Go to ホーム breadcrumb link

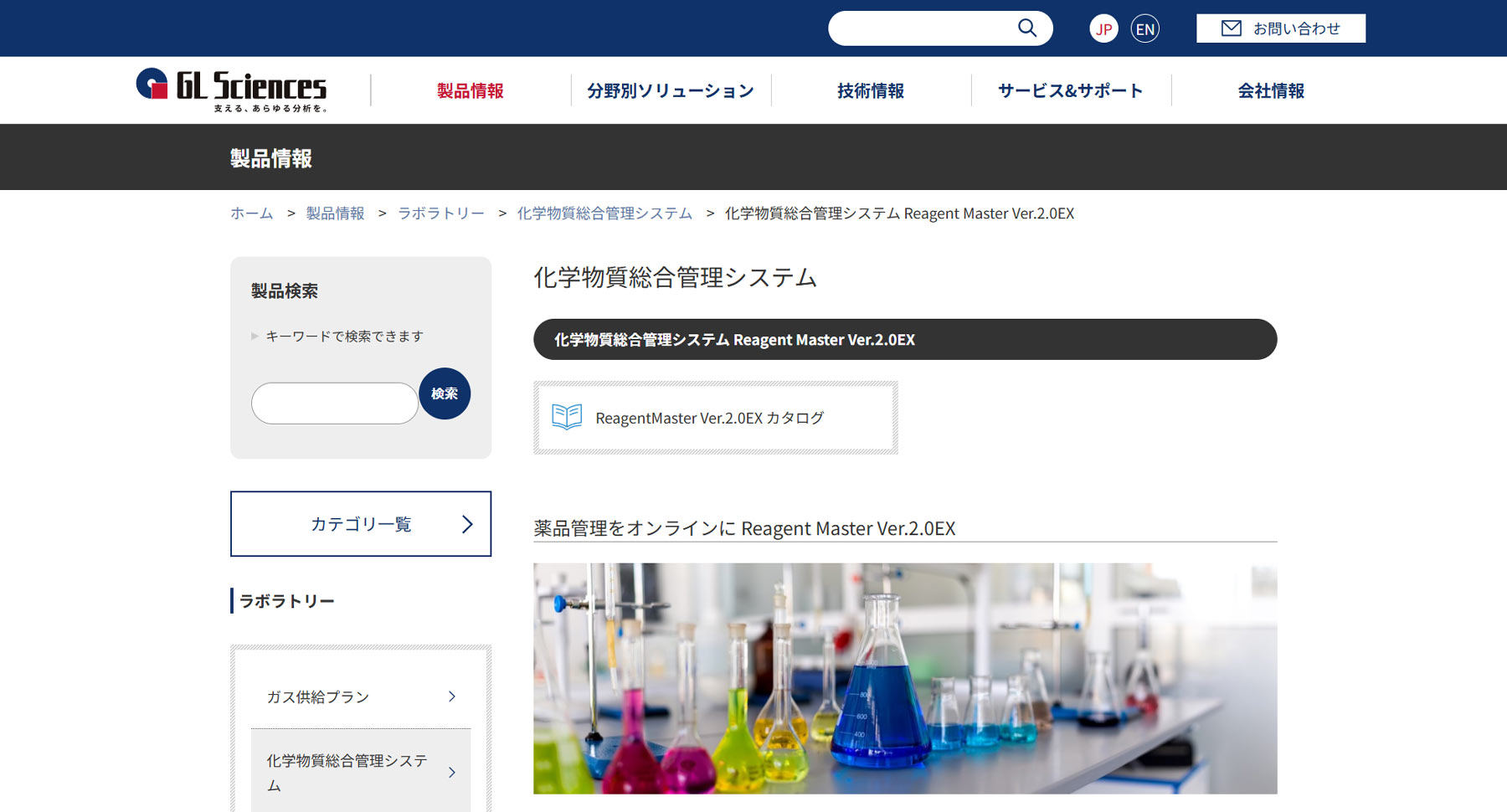(x=252, y=213)
